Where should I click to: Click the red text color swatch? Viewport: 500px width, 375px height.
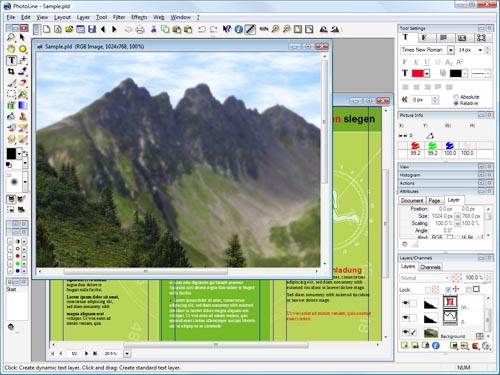coord(418,73)
